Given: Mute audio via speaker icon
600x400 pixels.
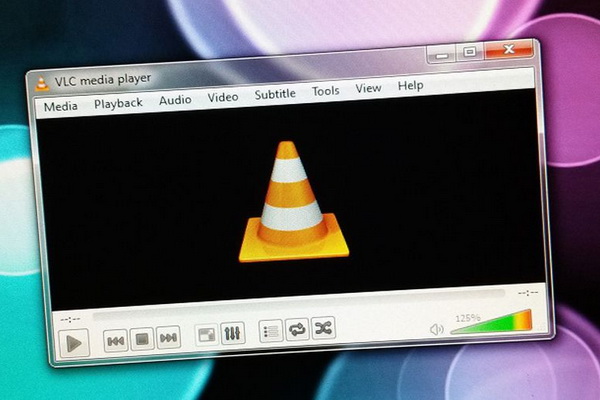Looking at the screenshot, I should [436, 329].
